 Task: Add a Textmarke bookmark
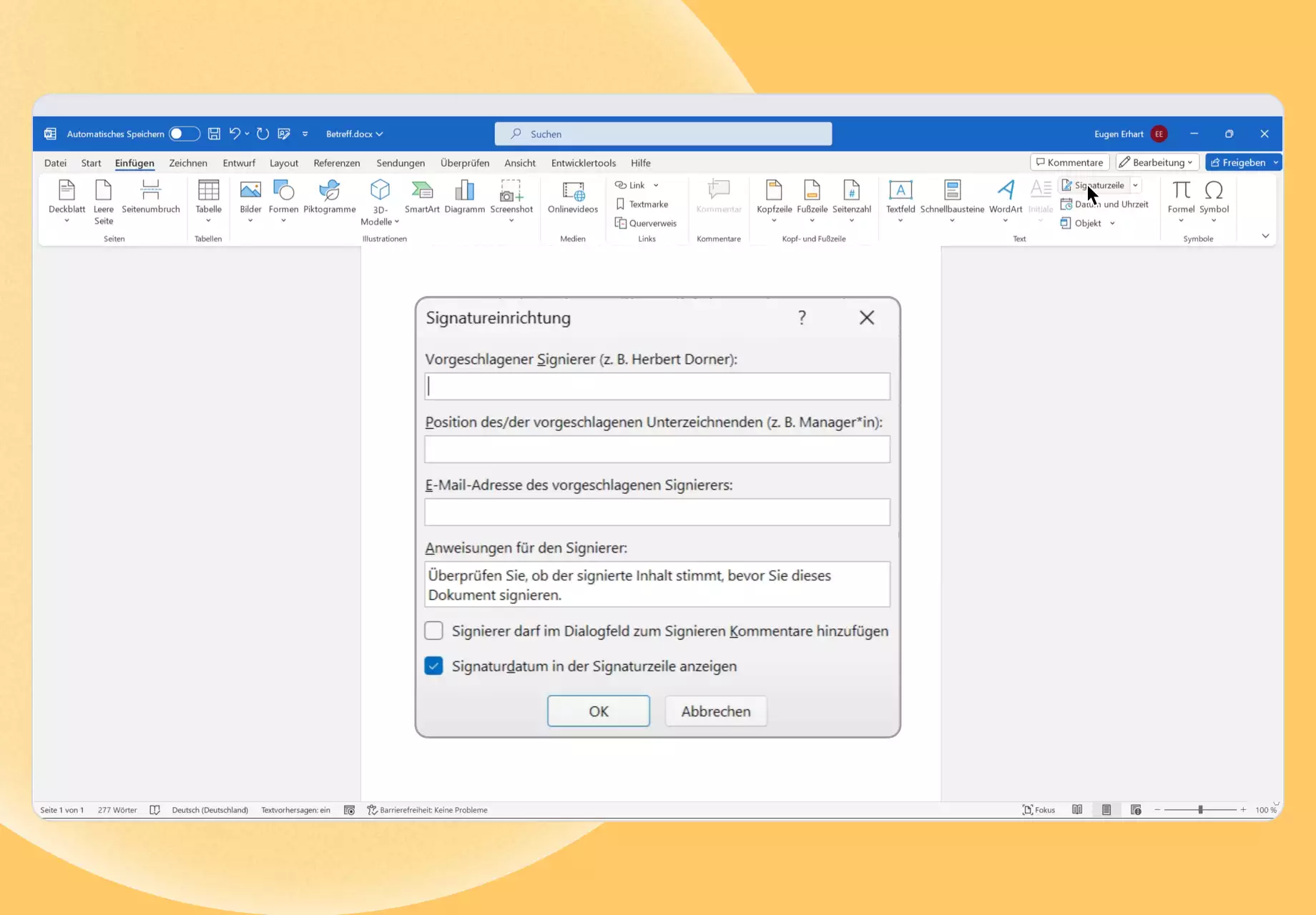click(x=642, y=204)
